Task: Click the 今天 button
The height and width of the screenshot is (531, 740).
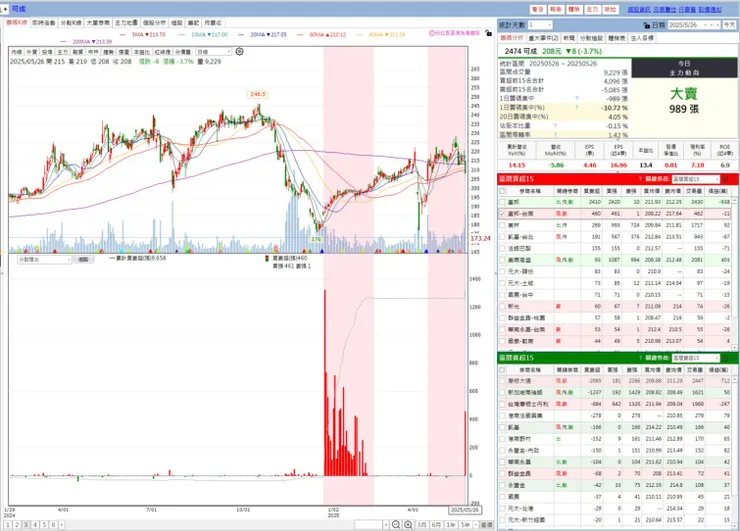Action: tap(730, 25)
